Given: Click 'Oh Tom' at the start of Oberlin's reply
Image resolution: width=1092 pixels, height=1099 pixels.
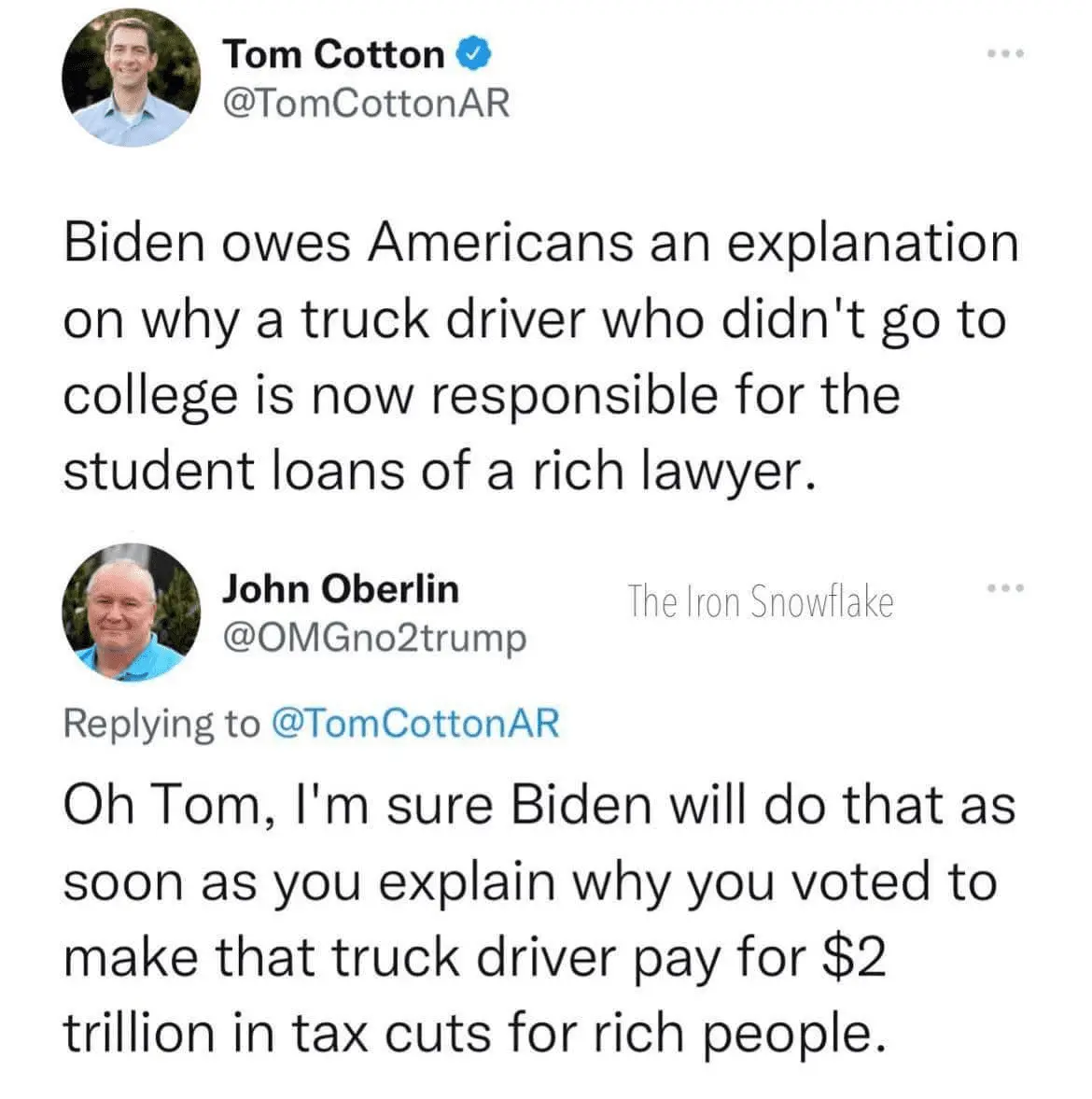Looking at the screenshot, I should point(159,806).
